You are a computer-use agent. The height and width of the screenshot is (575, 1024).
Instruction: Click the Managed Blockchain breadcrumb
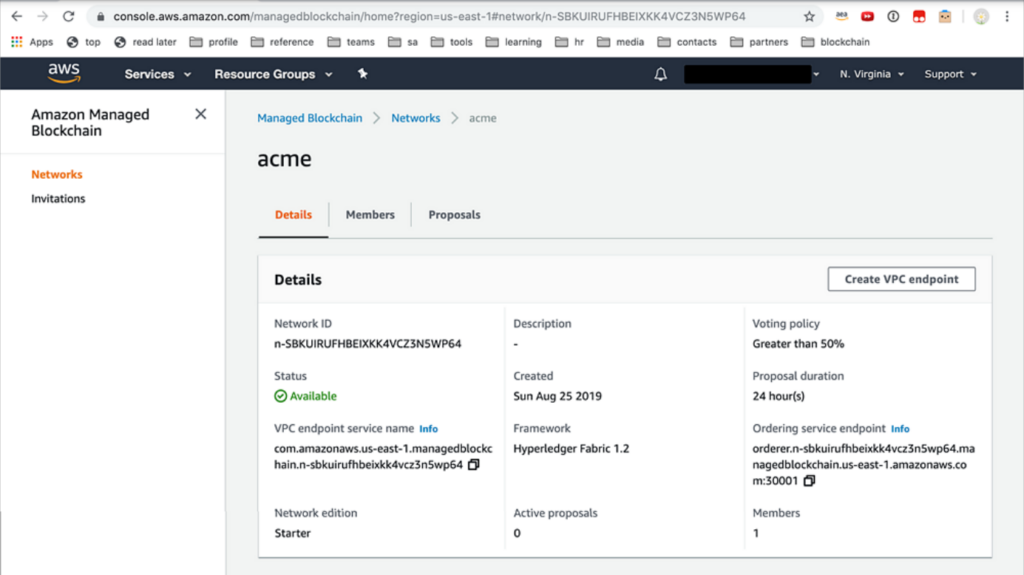click(310, 118)
